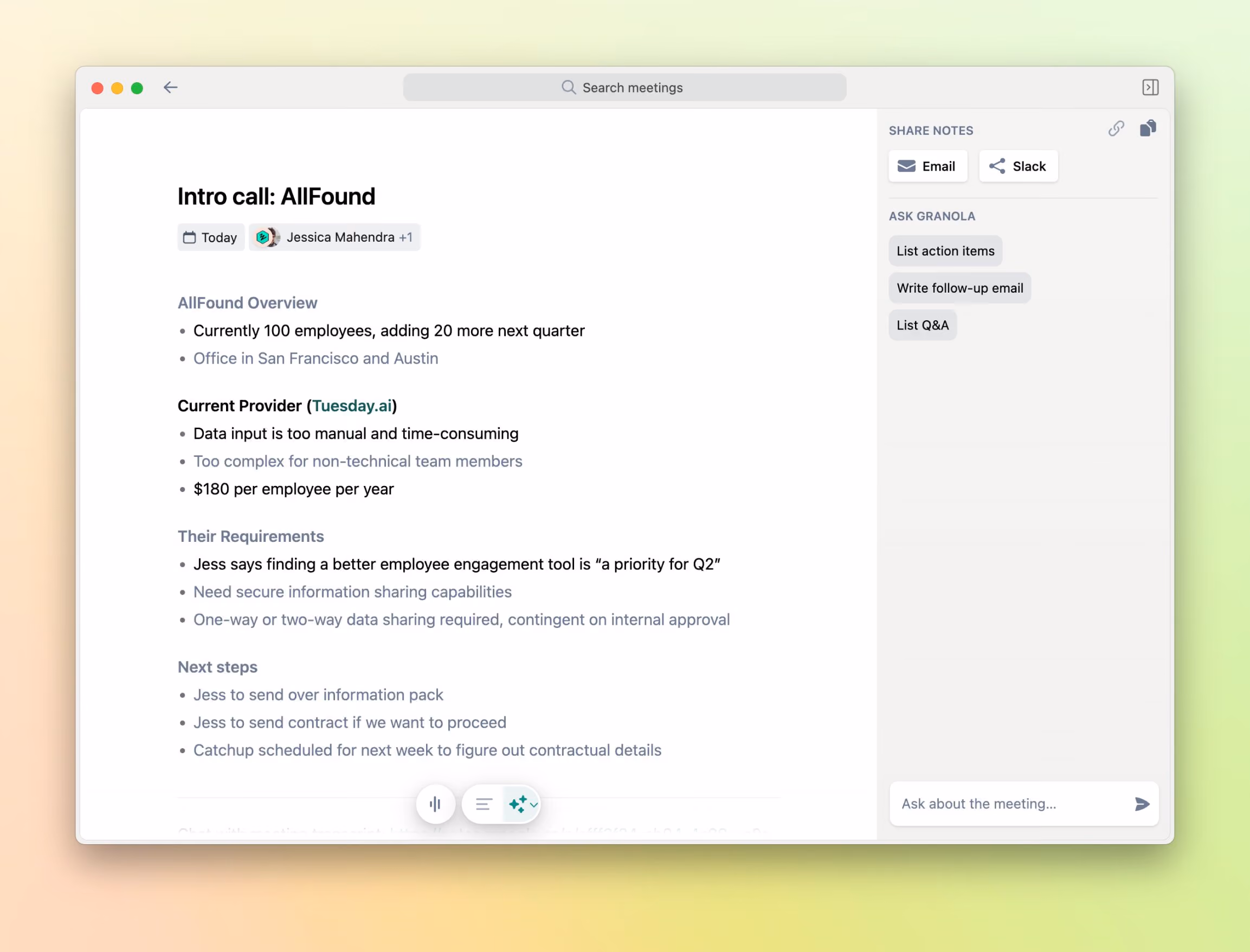The height and width of the screenshot is (952, 1250).
Task: Share notes to Slack
Action: [1018, 166]
